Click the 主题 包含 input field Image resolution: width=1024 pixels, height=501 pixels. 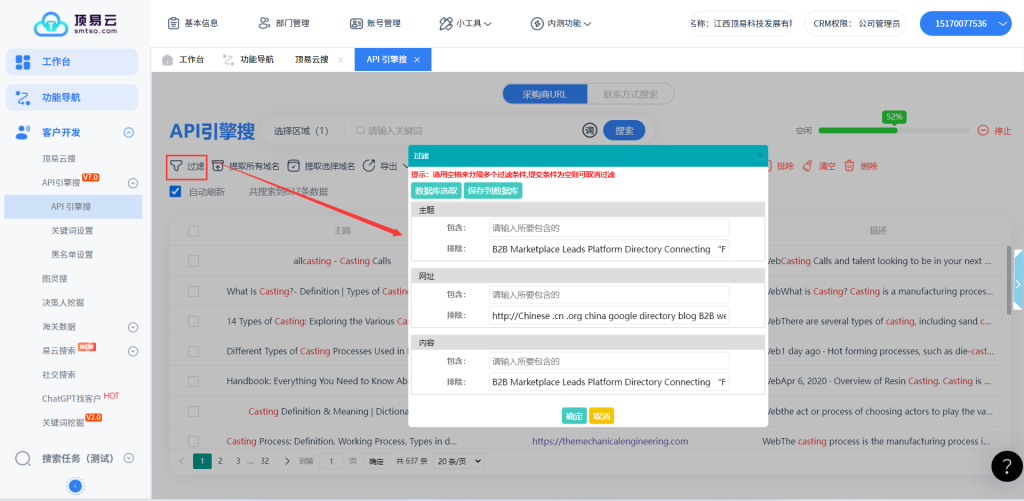tap(609, 228)
